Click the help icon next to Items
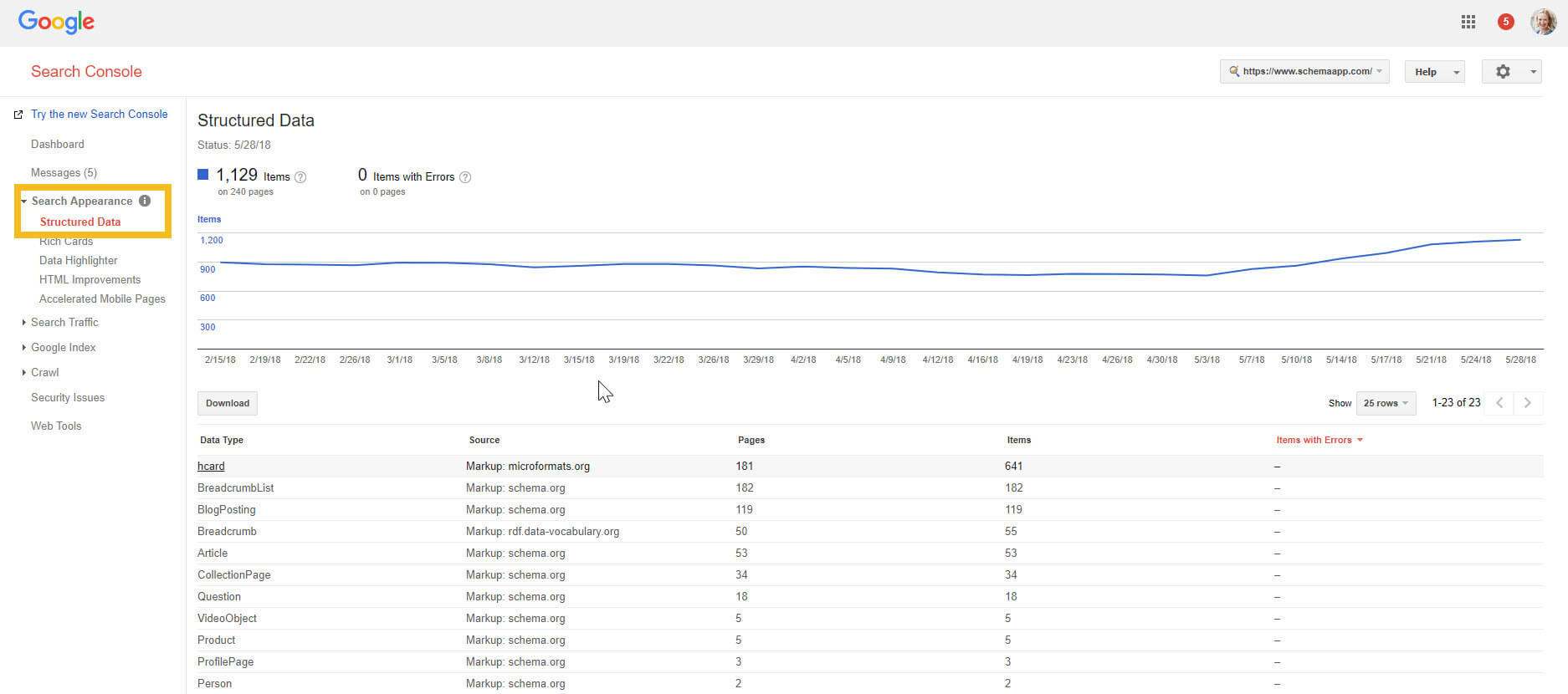This screenshot has width=1568, height=694. click(x=300, y=177)
